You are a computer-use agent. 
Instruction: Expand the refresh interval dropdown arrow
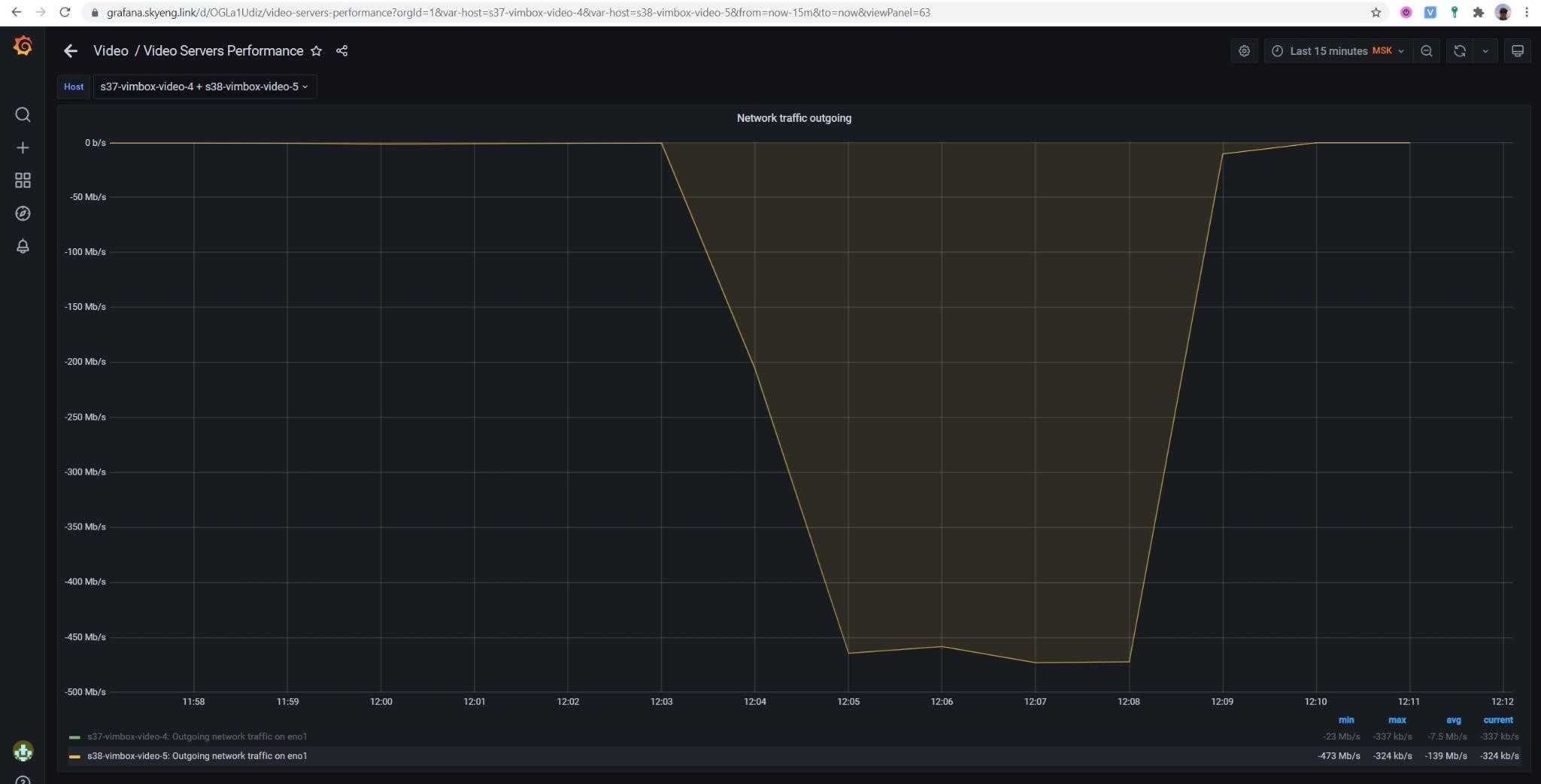click(x=1485, y=51)
